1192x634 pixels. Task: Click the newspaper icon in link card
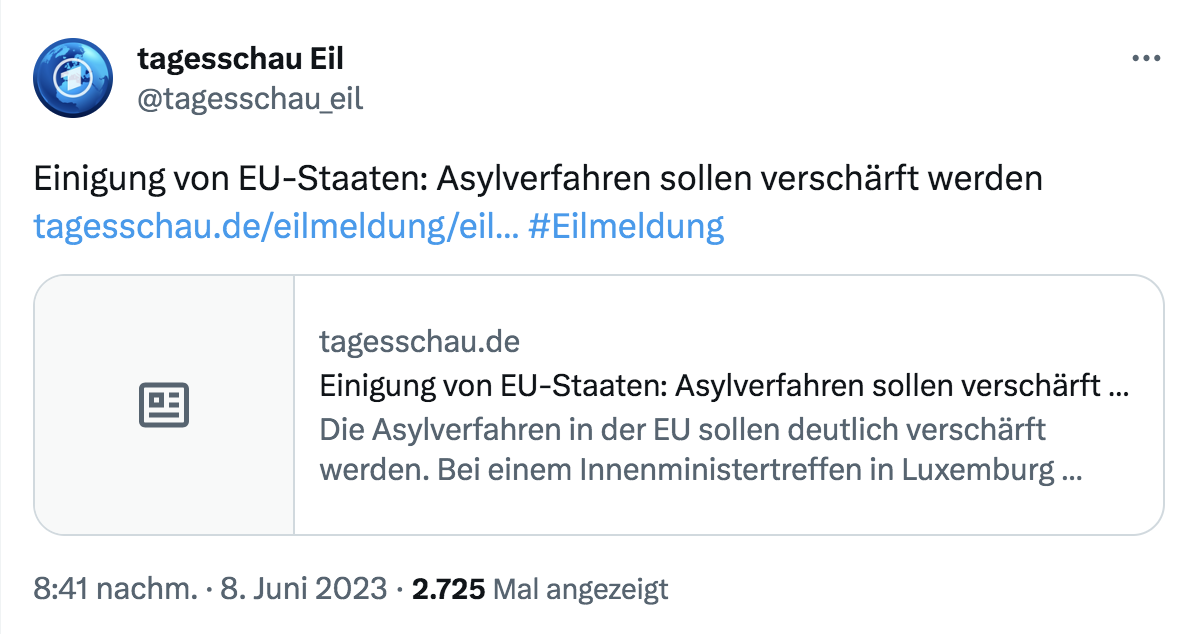[163, 405]
